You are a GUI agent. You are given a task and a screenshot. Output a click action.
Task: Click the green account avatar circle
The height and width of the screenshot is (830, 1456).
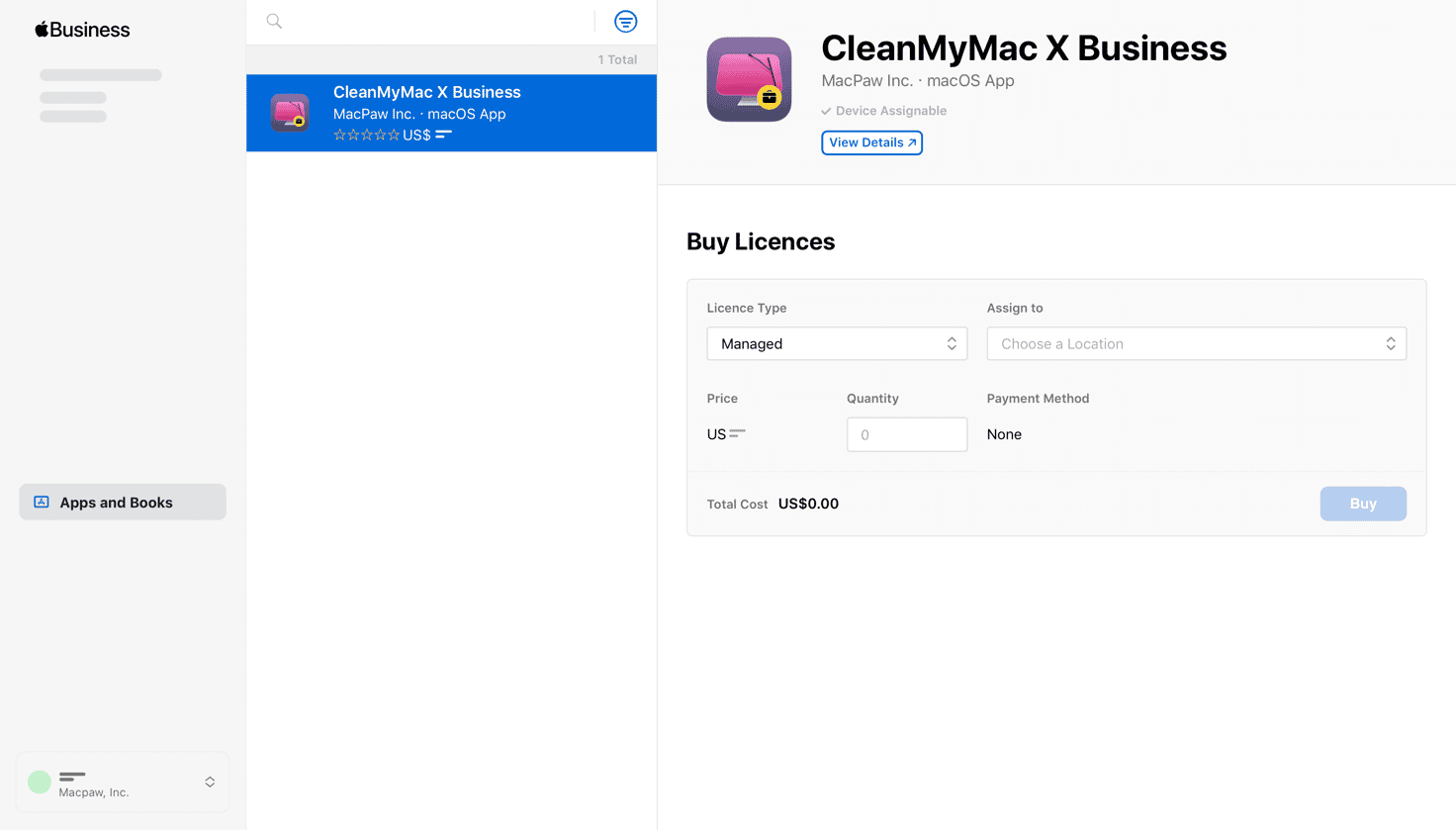pos(40,782)
